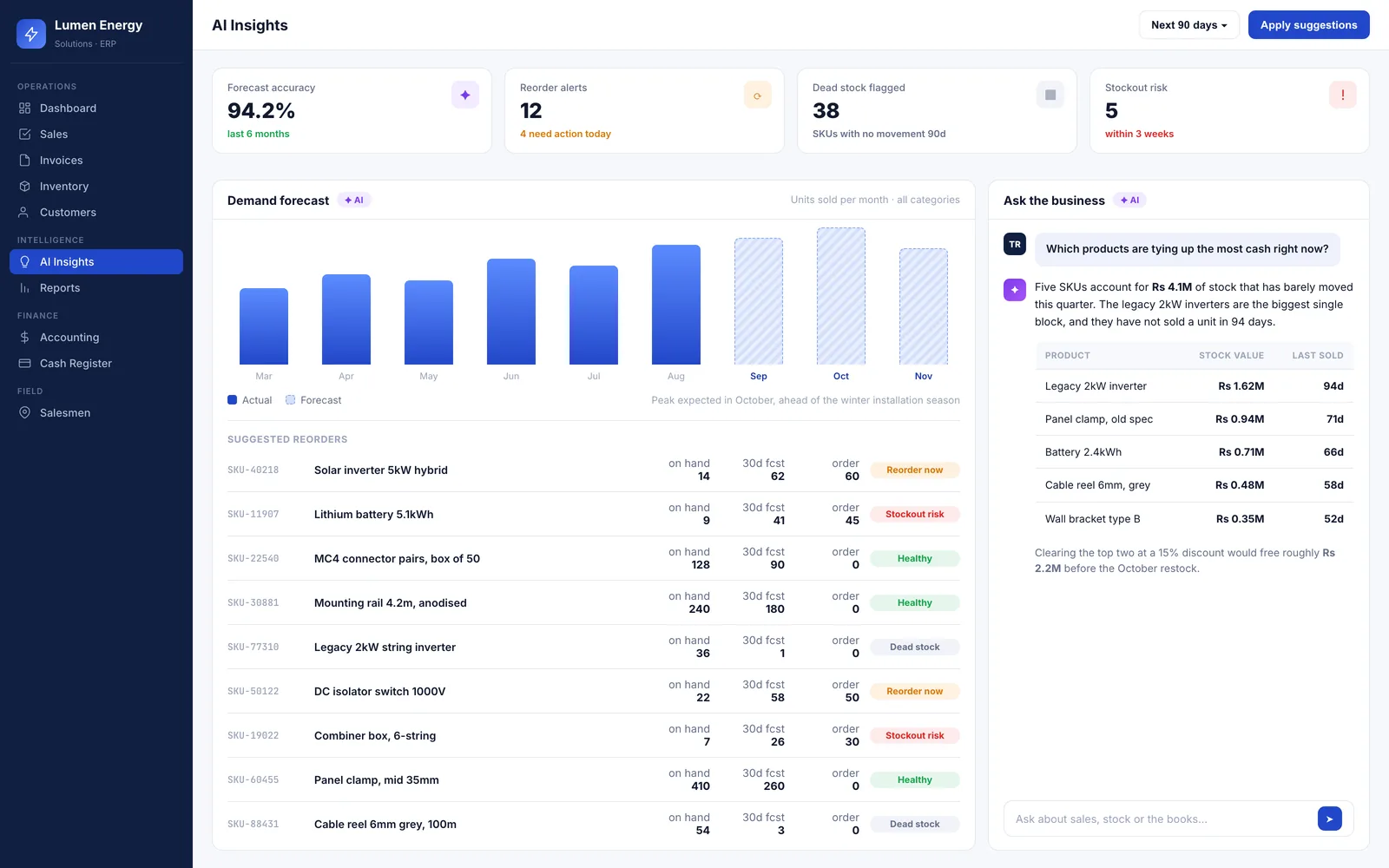Click the Sep forecast bar
Viewport: 1389px width, 868px height.
pyautogui.click(x=759, y=301)
